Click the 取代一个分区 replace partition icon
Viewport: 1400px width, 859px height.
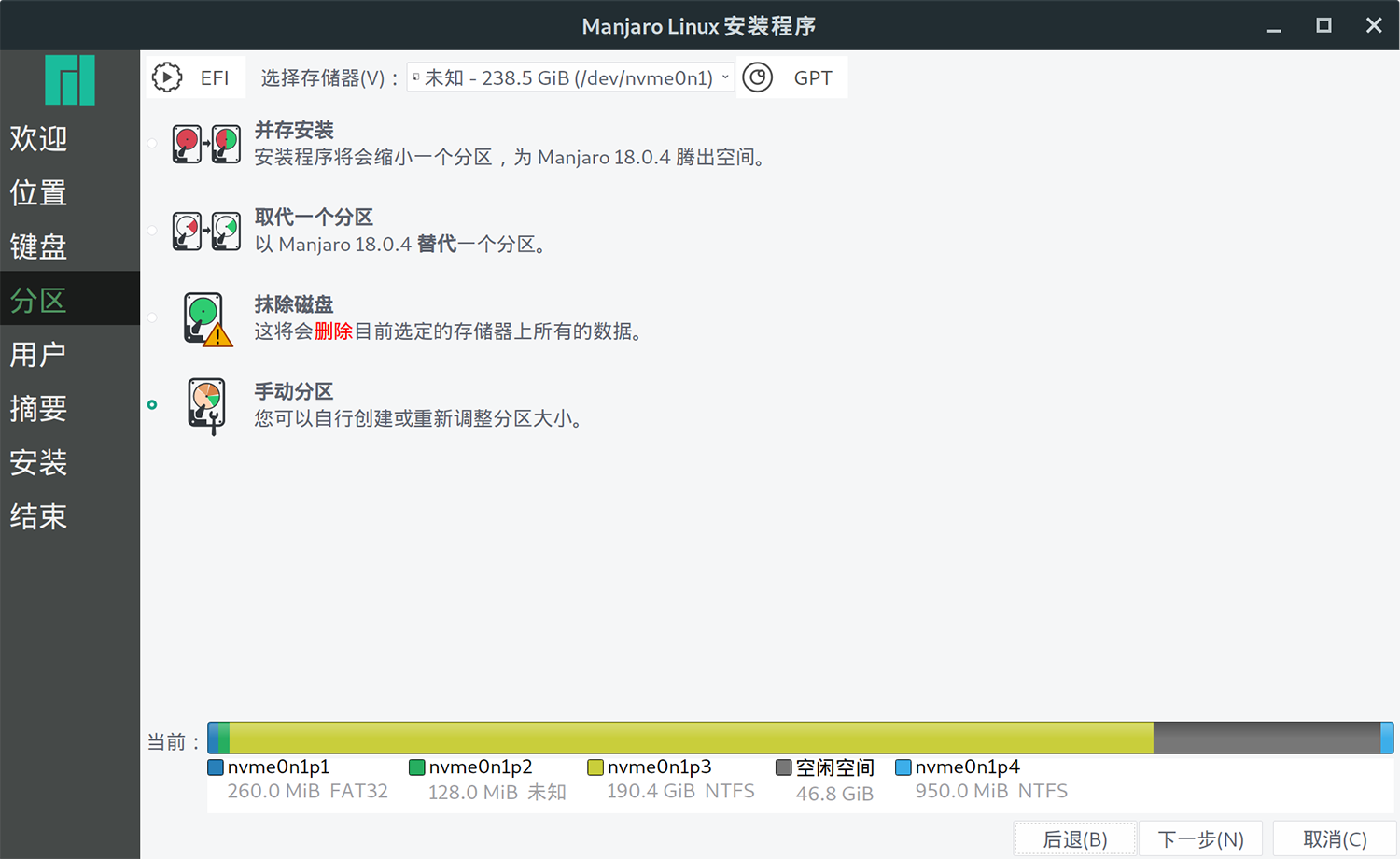[x=206, y=231]
